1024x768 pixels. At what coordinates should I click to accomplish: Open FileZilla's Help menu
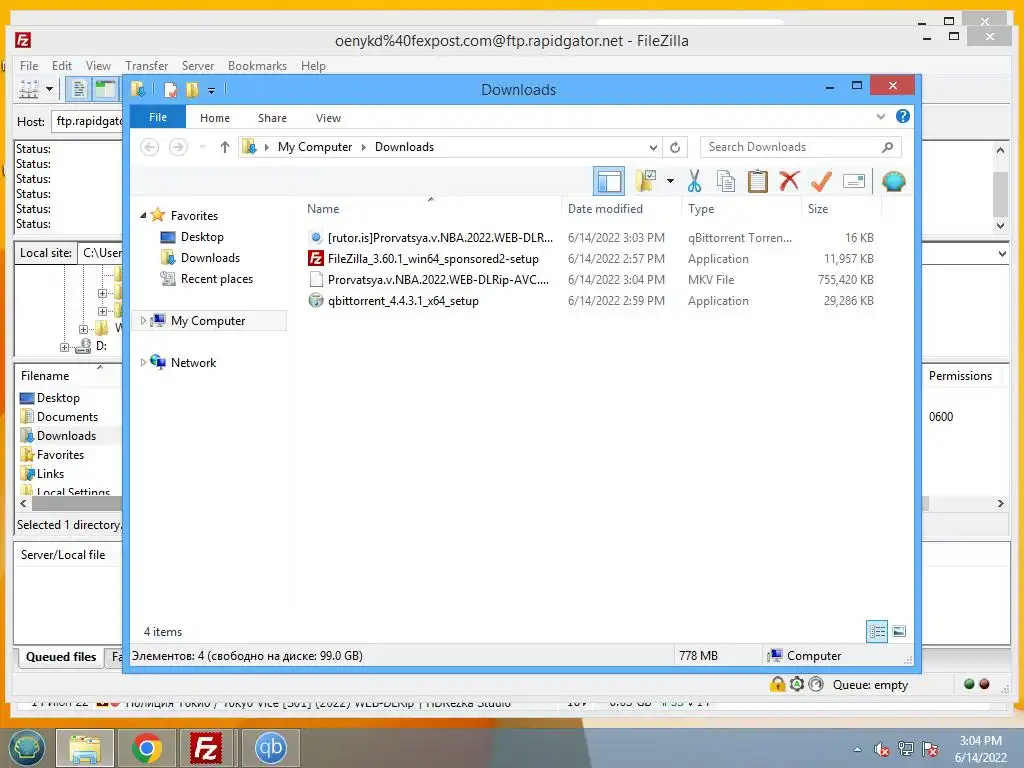pos(313,66)
